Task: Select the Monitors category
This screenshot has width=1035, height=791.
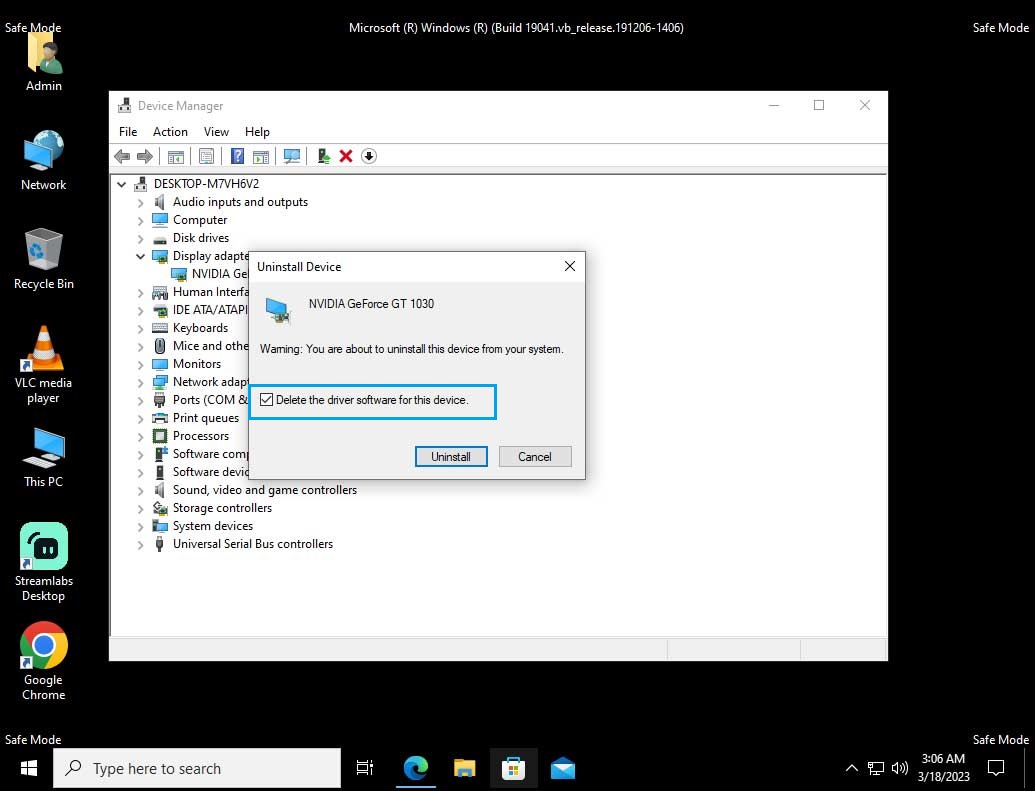Action: tap(196, 363)
